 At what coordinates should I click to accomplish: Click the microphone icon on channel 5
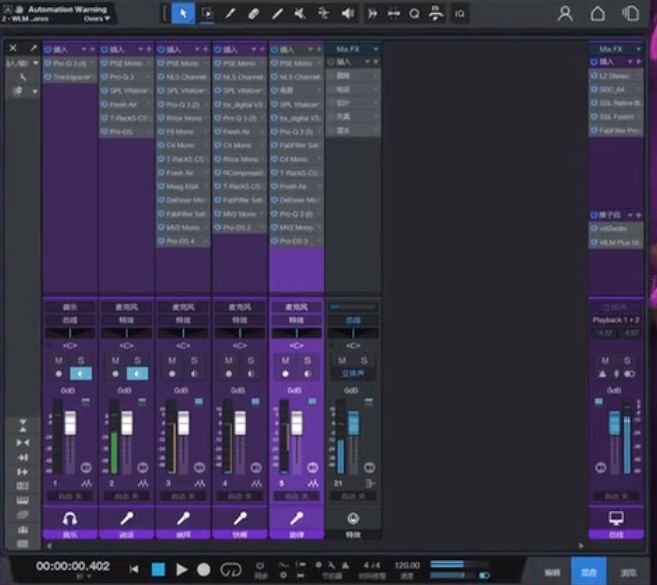[297, 518]
